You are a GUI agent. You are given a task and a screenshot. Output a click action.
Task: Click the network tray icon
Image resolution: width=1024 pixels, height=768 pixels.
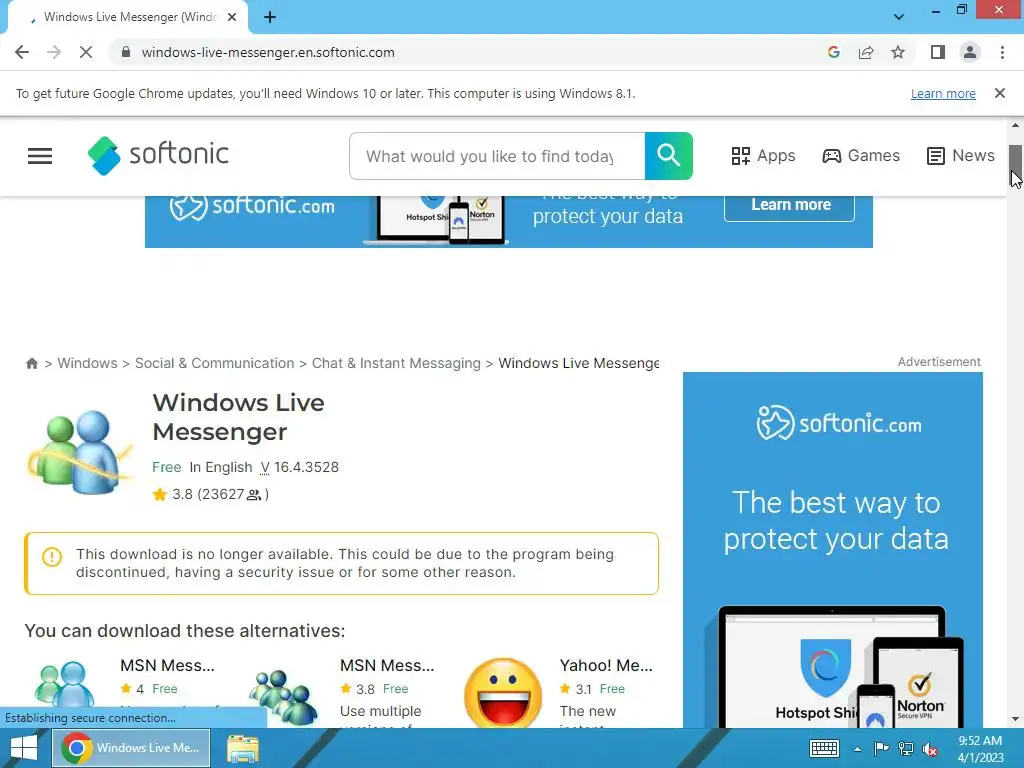[905, 748]
